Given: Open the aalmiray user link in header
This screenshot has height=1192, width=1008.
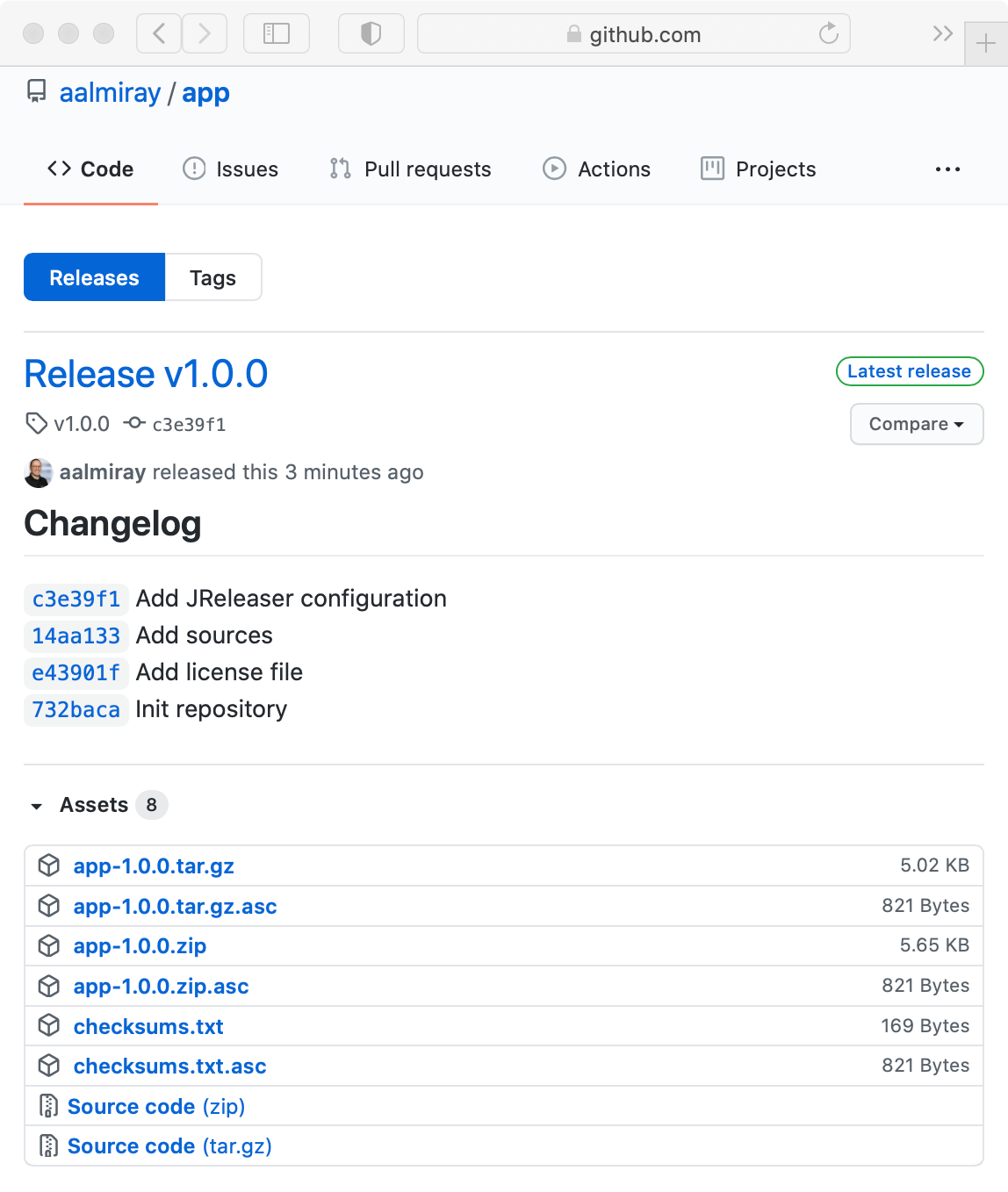Looking at the screenshot, I should pyautogui.click(x=110, y=92).
